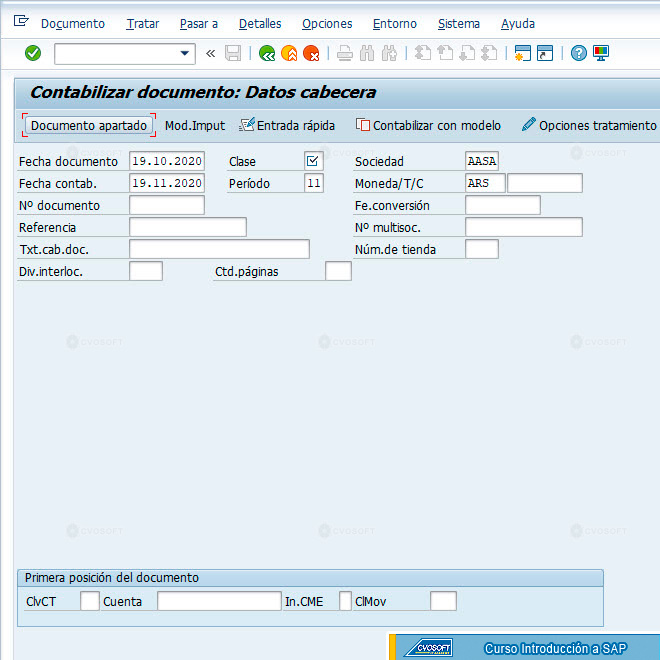Focus the Cuenta input field
Viewport: 660px width, 660px height.
coord(219,601)
